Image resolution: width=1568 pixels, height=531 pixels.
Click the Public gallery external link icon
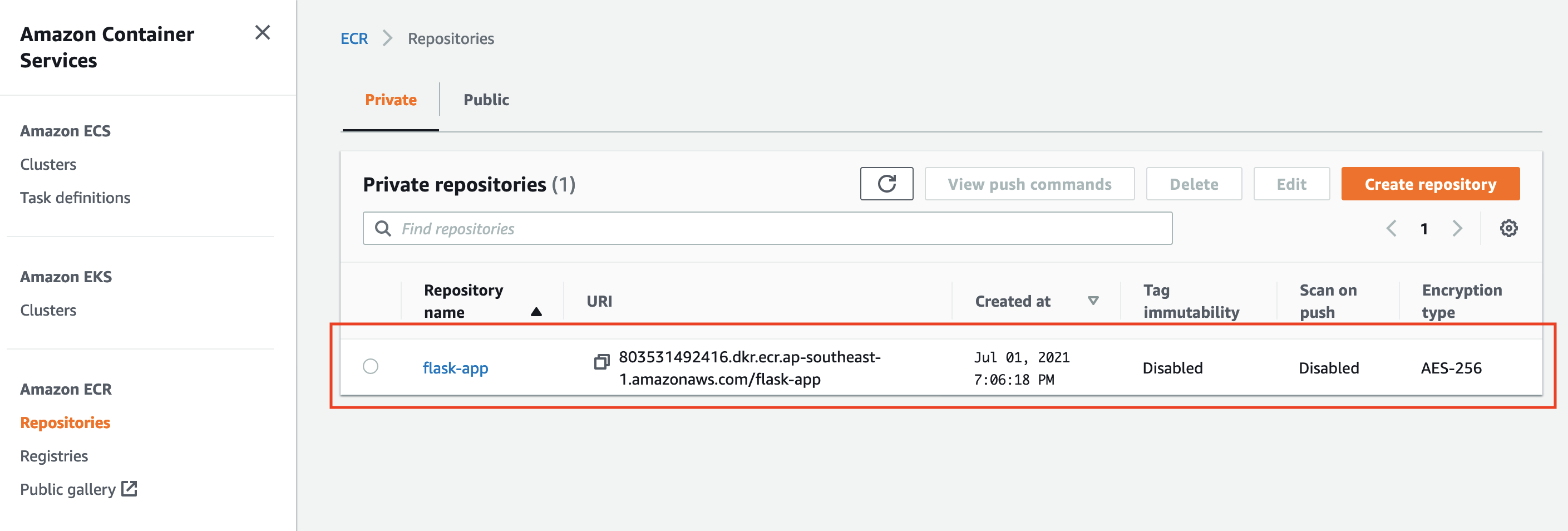coord(129,488)
